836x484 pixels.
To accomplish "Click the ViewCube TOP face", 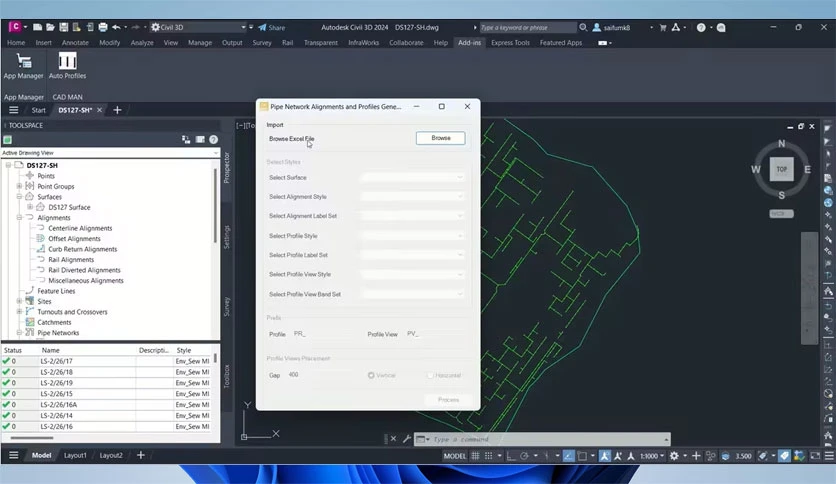I will coord(781,169).
